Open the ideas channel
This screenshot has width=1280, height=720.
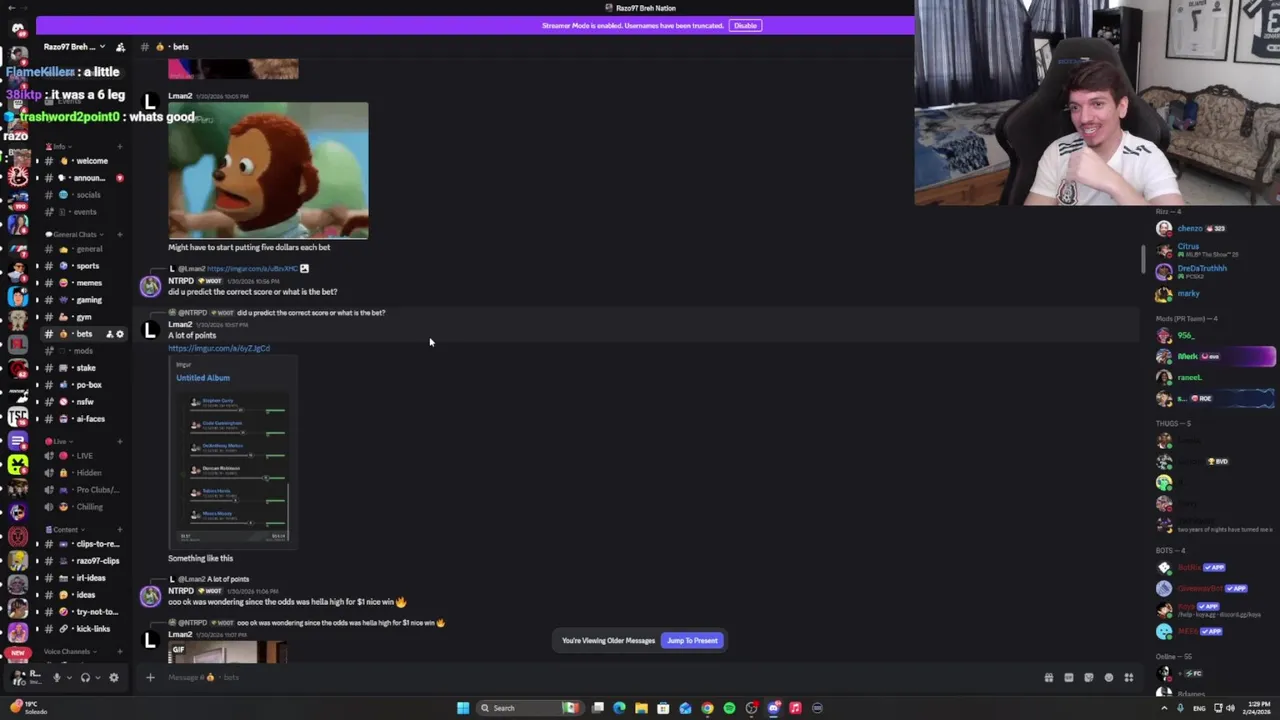pos(85,595)
